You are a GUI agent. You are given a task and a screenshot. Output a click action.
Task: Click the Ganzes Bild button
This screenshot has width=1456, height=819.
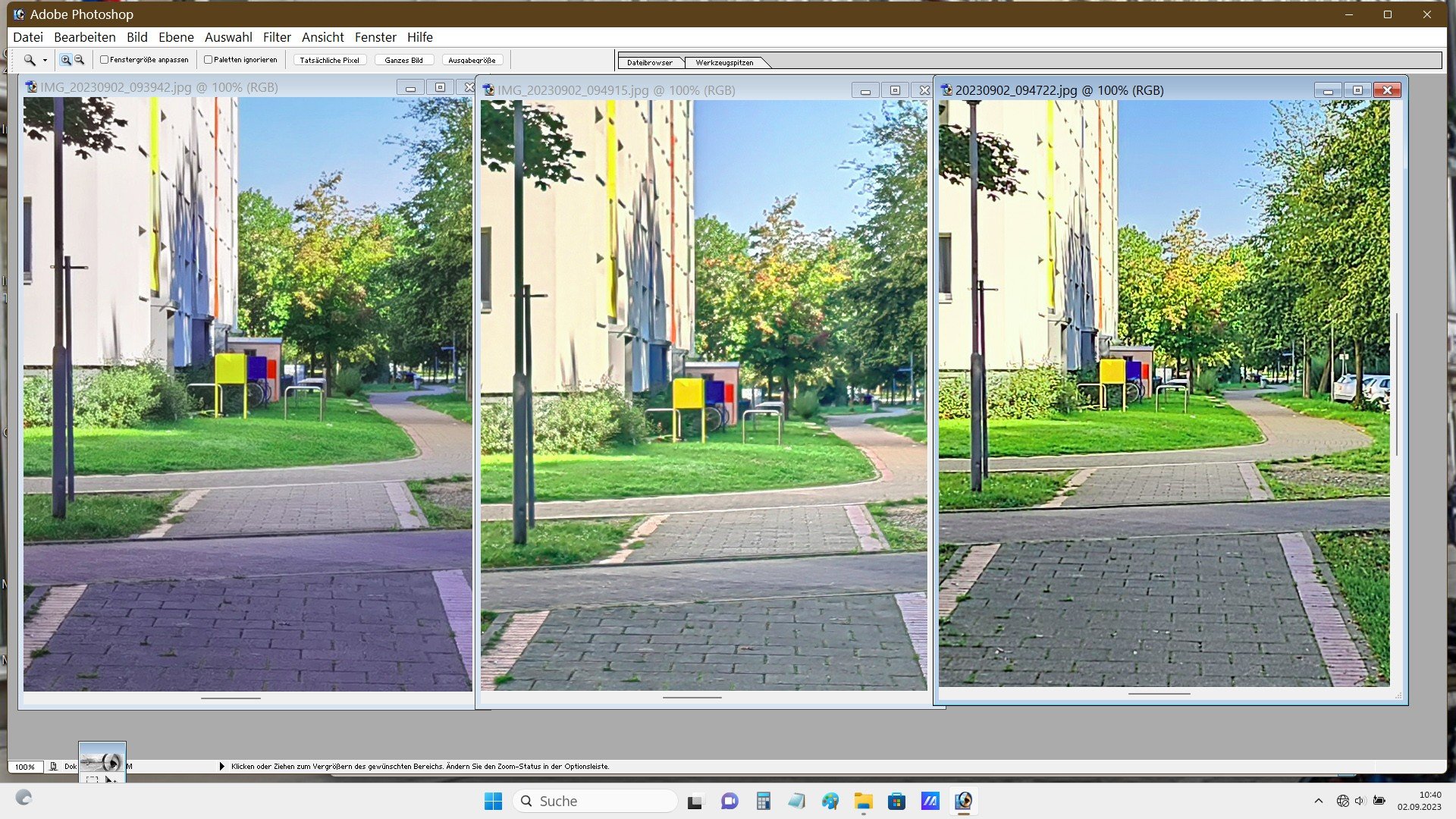pos(403,60)
